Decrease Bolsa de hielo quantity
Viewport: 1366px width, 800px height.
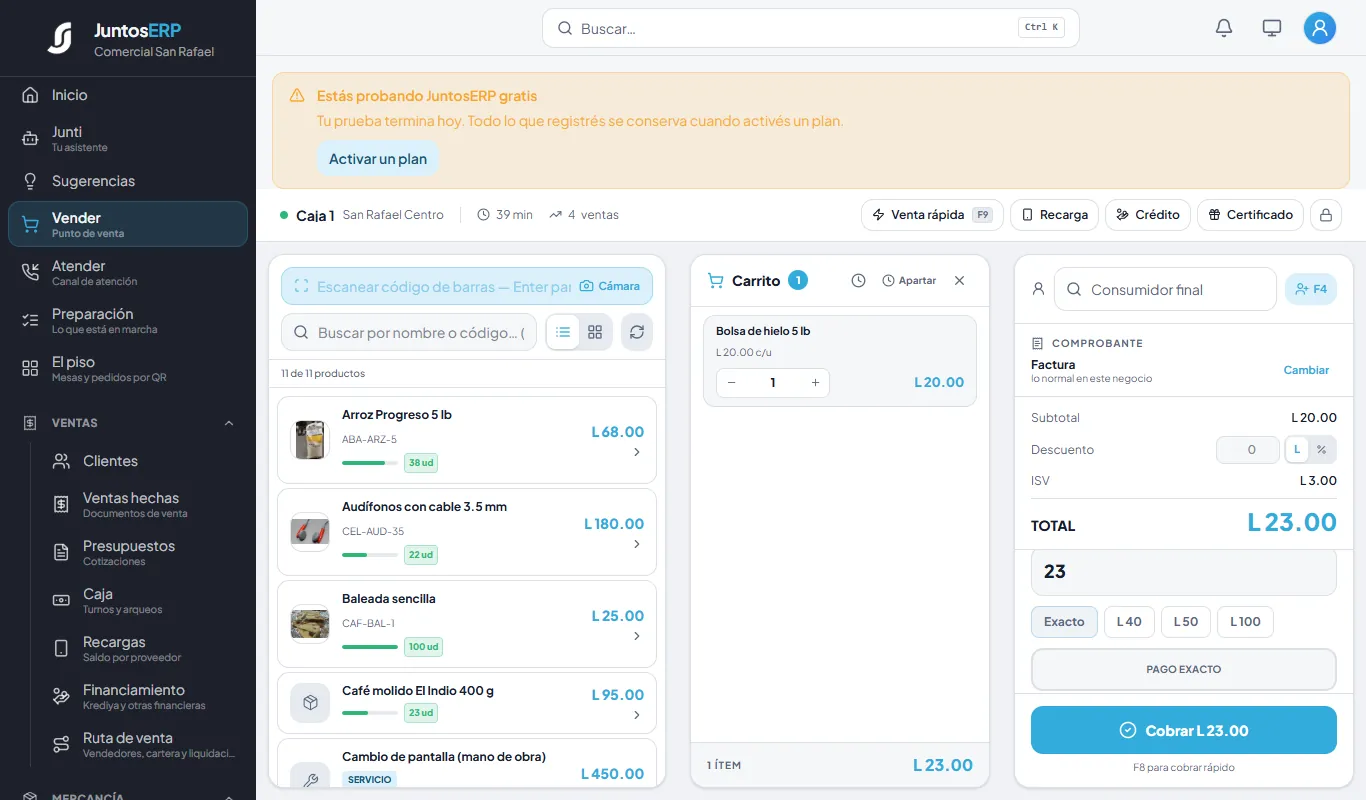(x=731, y=383)
